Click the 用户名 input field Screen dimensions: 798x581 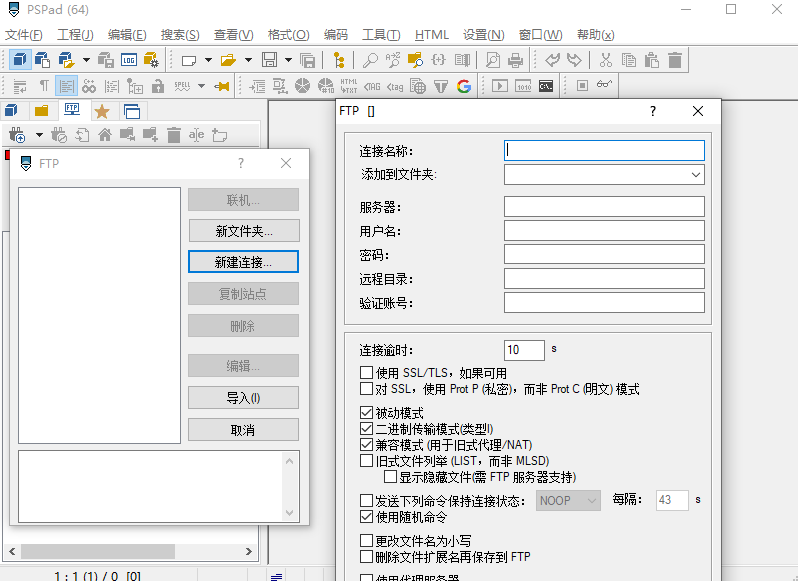604,230
